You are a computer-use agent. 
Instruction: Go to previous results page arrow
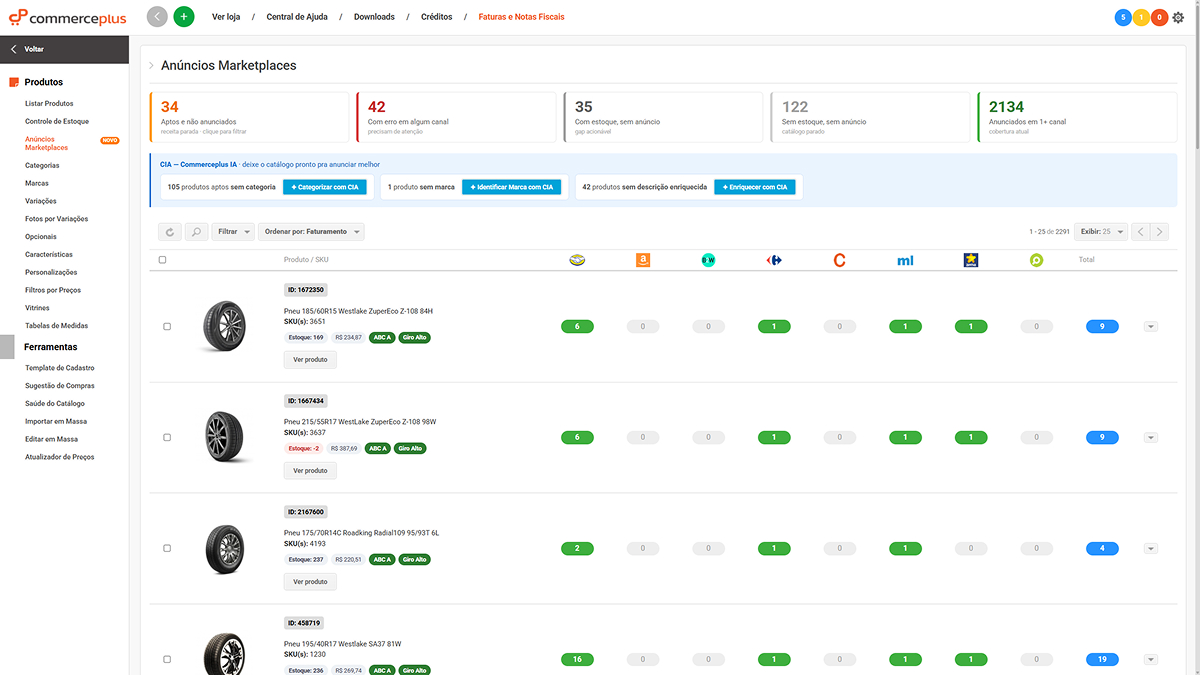click(1141, 232)
